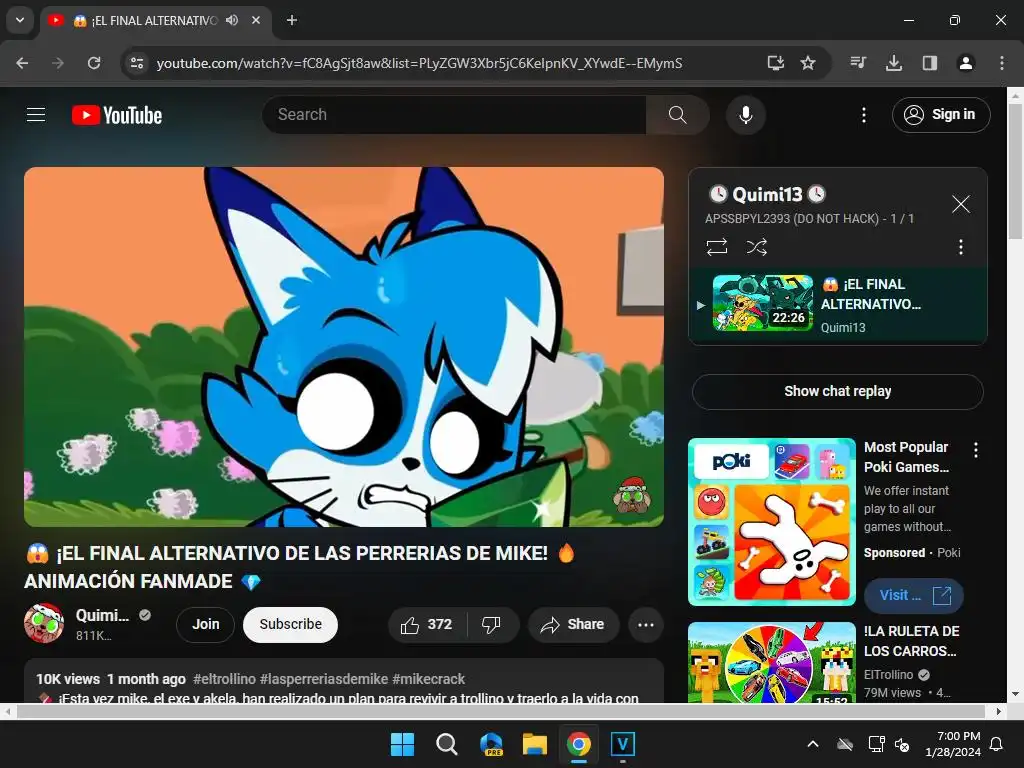Toggle Chrome side panel
Image resolution: width=1024 pixels, height=768 pixels.
pos(930,63)
